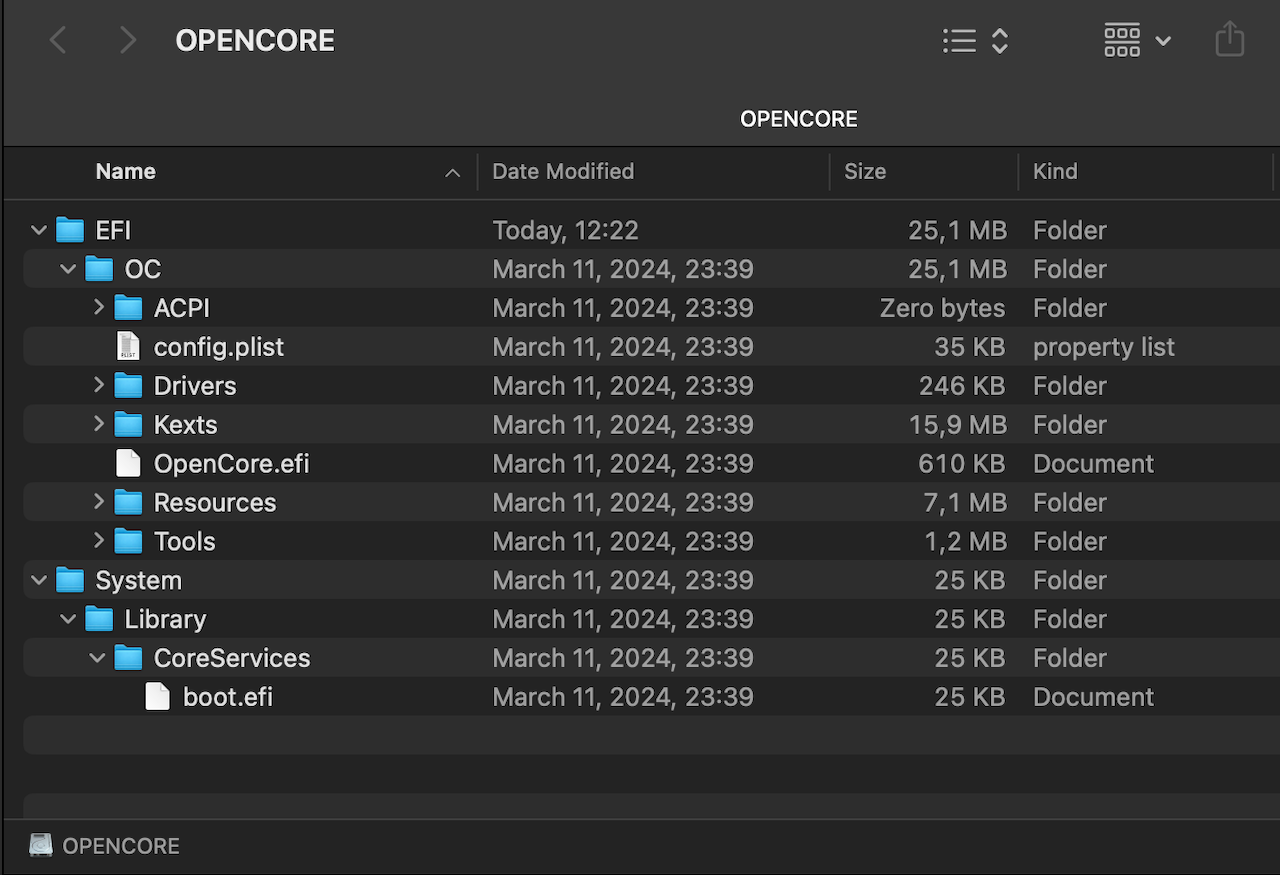
Task: Sort by Size column header
Action: point(865,172)
